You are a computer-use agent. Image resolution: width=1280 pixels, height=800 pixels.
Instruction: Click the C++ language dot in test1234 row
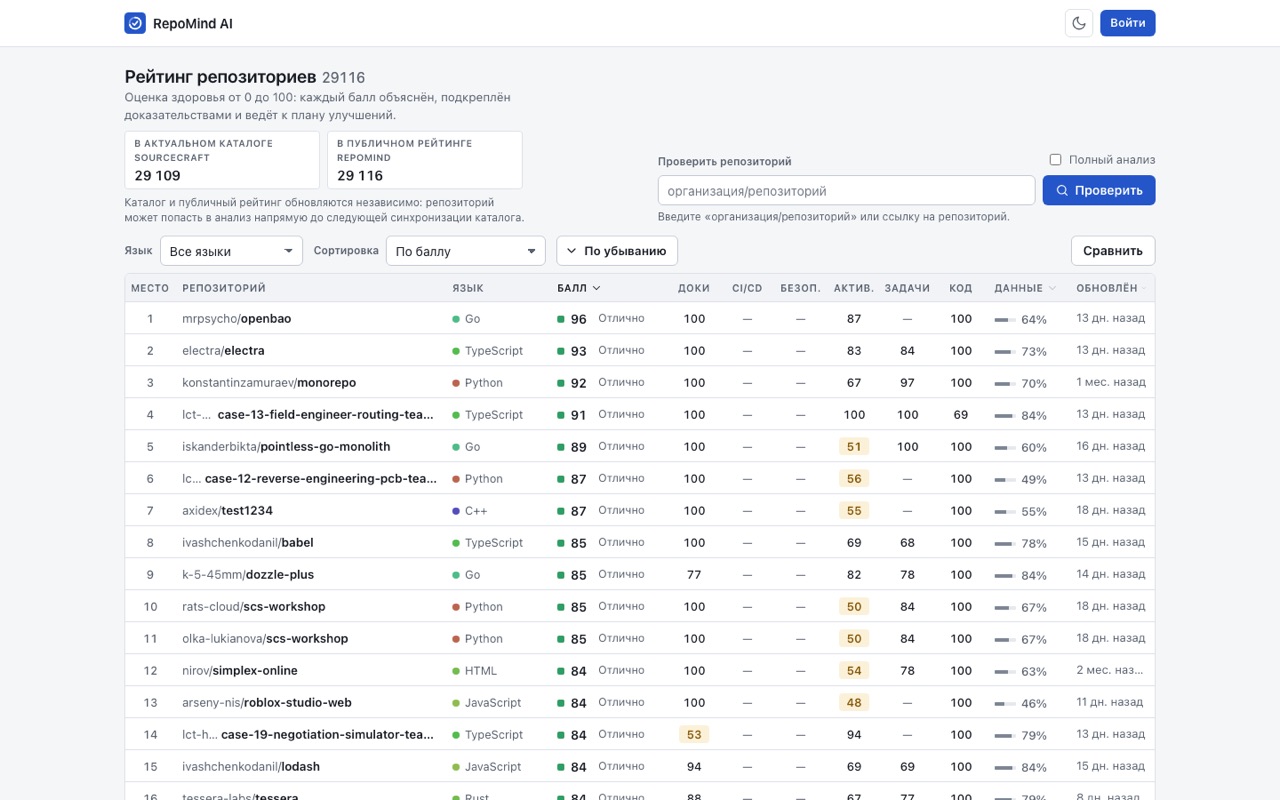click(456, 511)
